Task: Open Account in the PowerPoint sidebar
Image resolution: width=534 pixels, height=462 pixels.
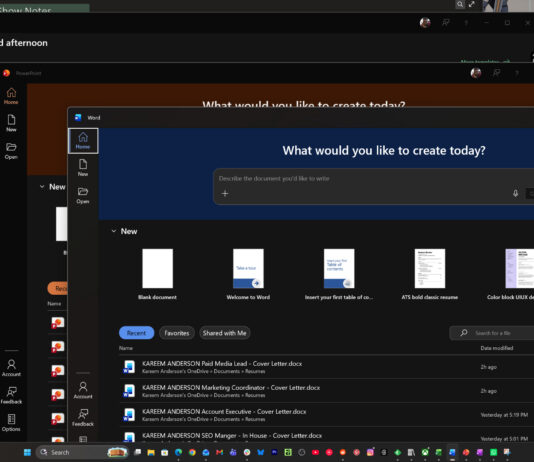Action: click(x=11, y=368)
